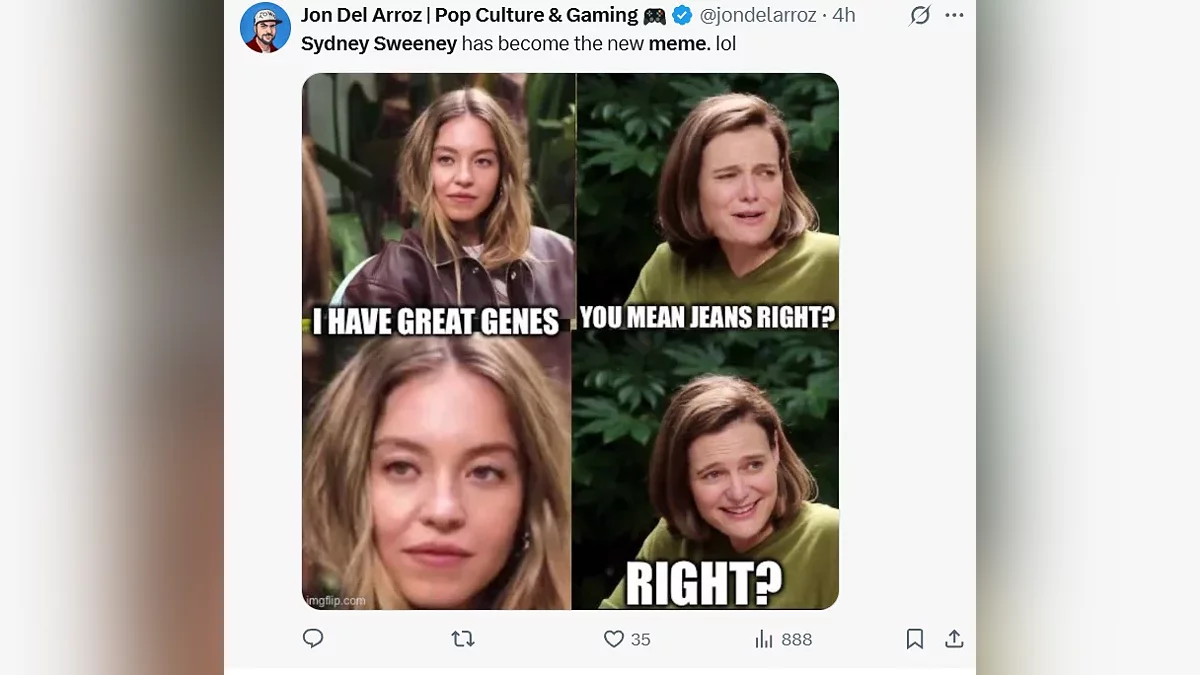Repost this tweet using the arrows icon
This screenshot has height=675, width=1200.
coord(462,638)
